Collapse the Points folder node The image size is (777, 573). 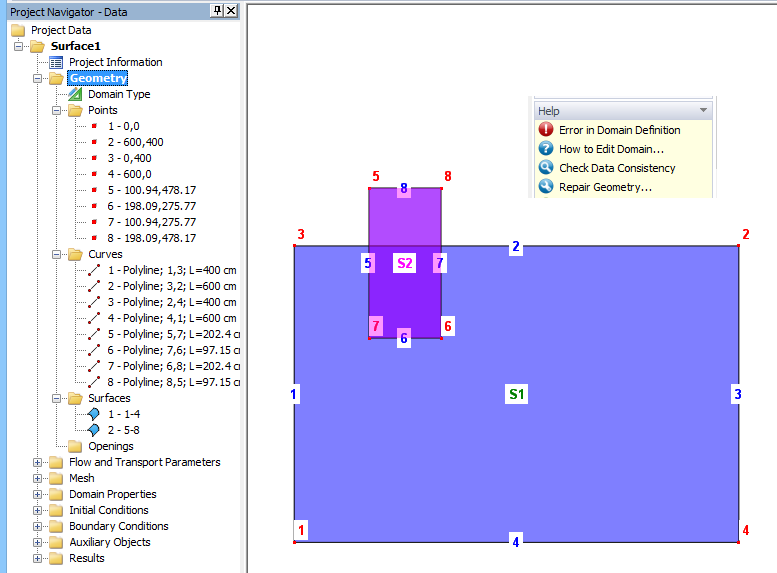(x=56, y=111)
